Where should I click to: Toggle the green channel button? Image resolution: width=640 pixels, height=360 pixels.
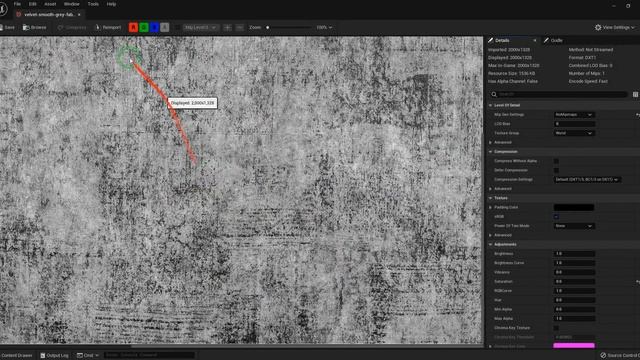point(144,27)
